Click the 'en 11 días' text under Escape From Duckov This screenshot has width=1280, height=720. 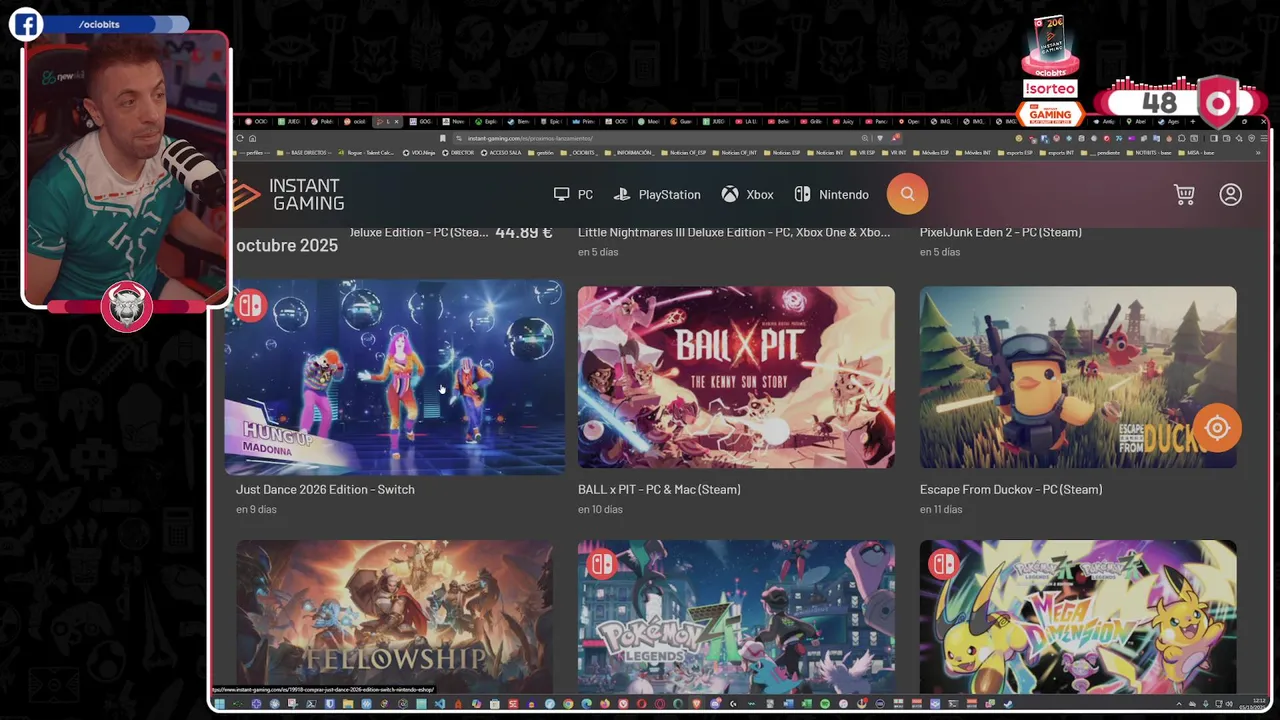[941, 509]
